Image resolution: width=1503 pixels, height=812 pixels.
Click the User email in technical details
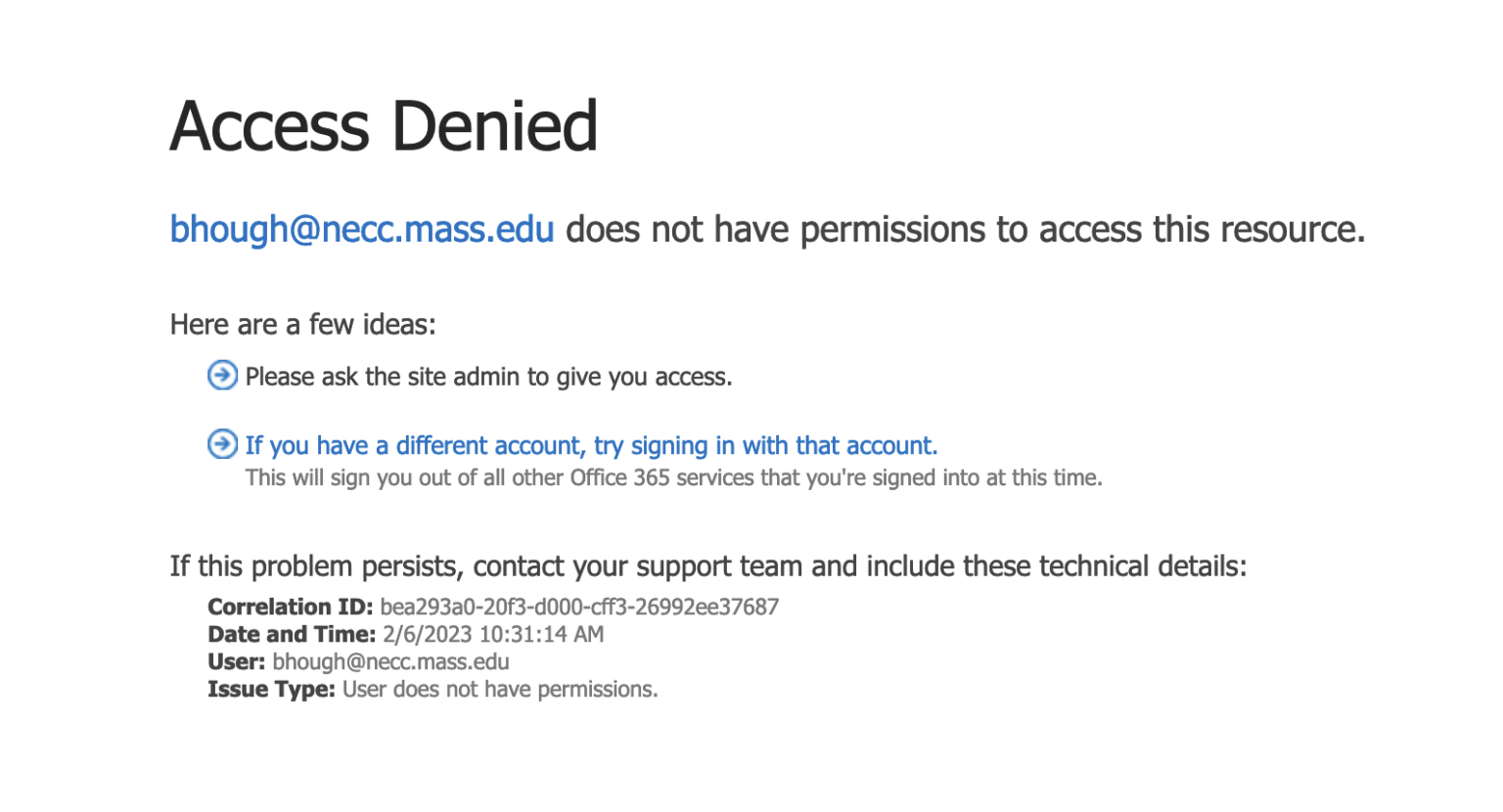pyautogui.click(x=390, y=661)
